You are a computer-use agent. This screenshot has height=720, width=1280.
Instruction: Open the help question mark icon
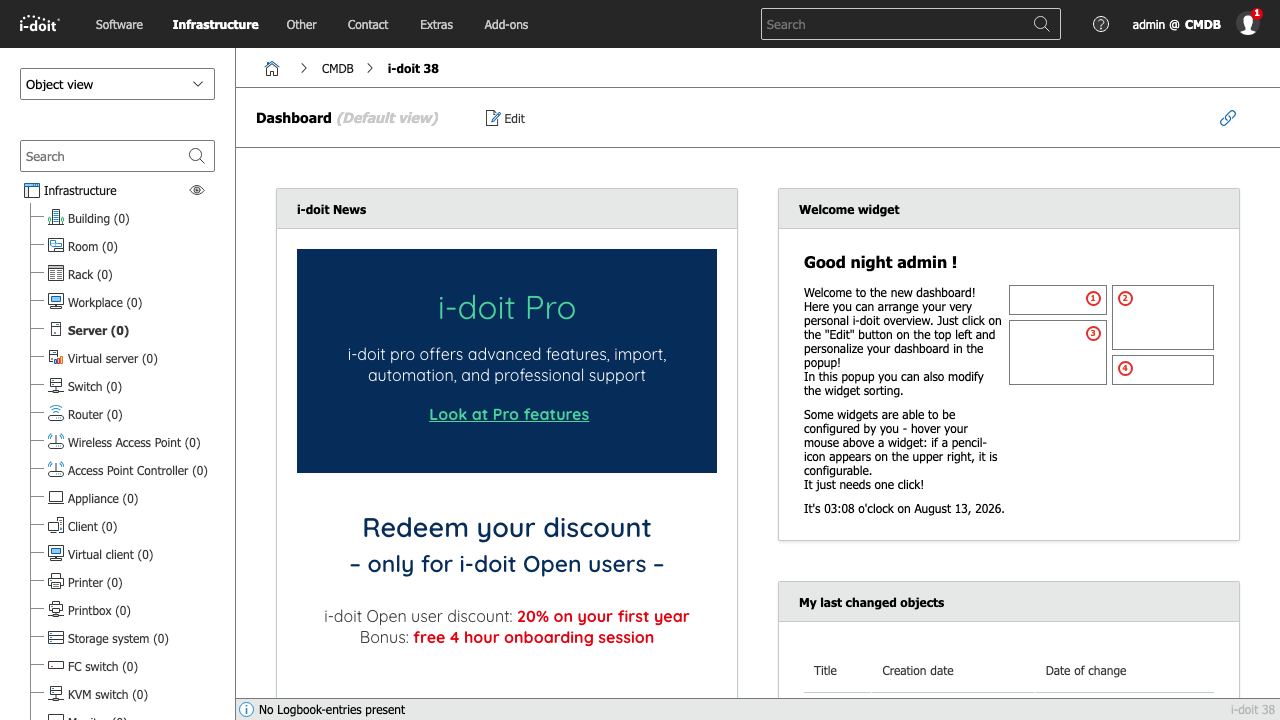(x=1101, y=24)
